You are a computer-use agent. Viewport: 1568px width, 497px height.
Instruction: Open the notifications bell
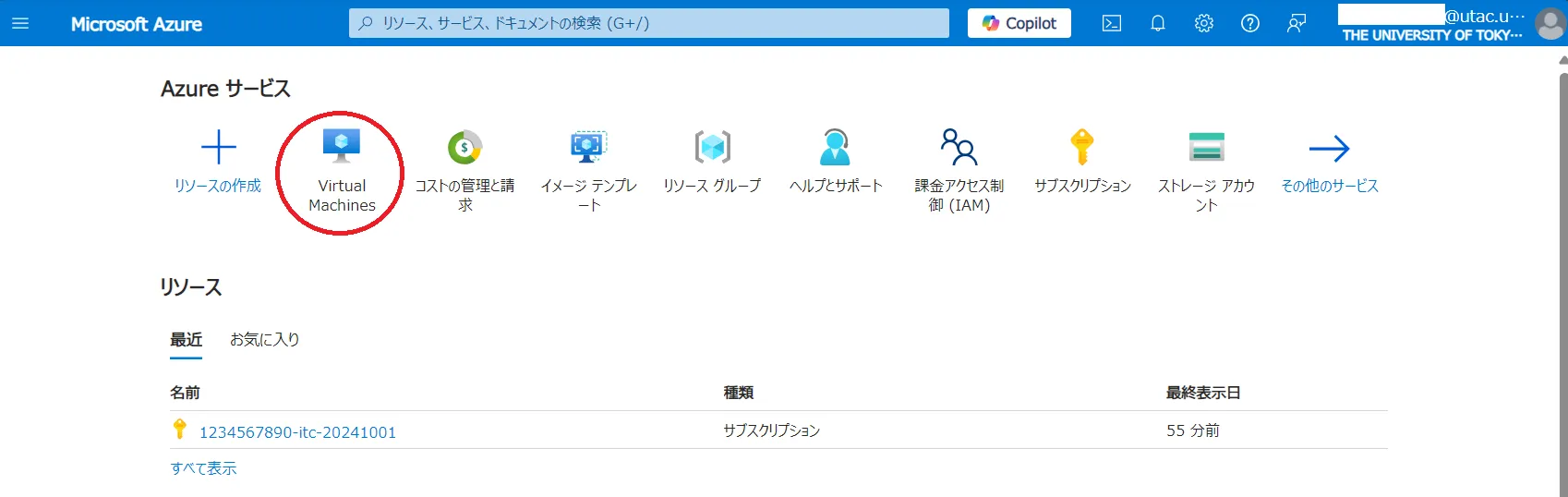point(1158,23)
